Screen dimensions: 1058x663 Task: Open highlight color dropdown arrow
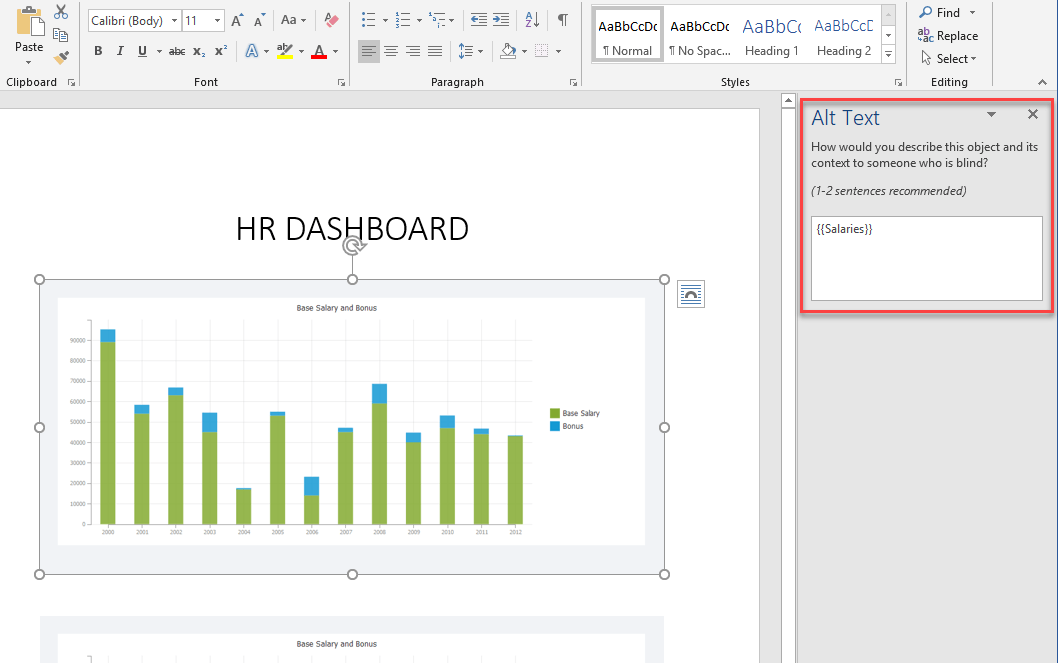[x=301, y=51]
